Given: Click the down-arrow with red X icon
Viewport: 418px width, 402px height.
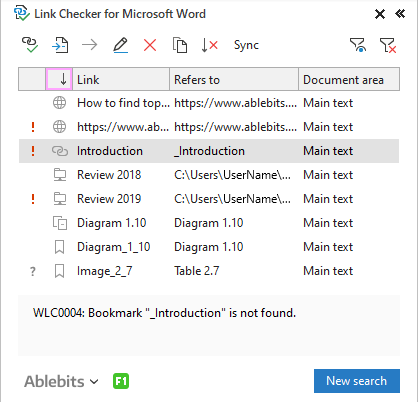Looking at the screenshot, I should pyautogui.click(x=210, y=45).
